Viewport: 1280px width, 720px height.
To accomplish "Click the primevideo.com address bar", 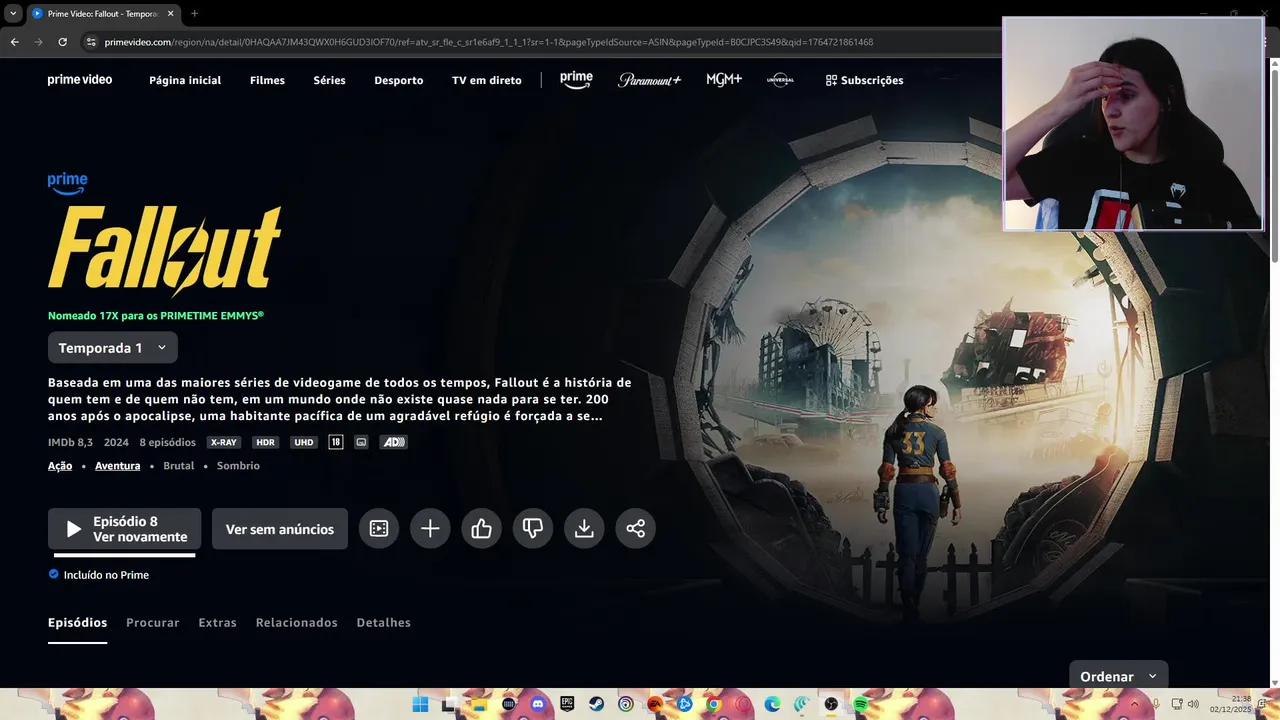I will tap(540, 42).
